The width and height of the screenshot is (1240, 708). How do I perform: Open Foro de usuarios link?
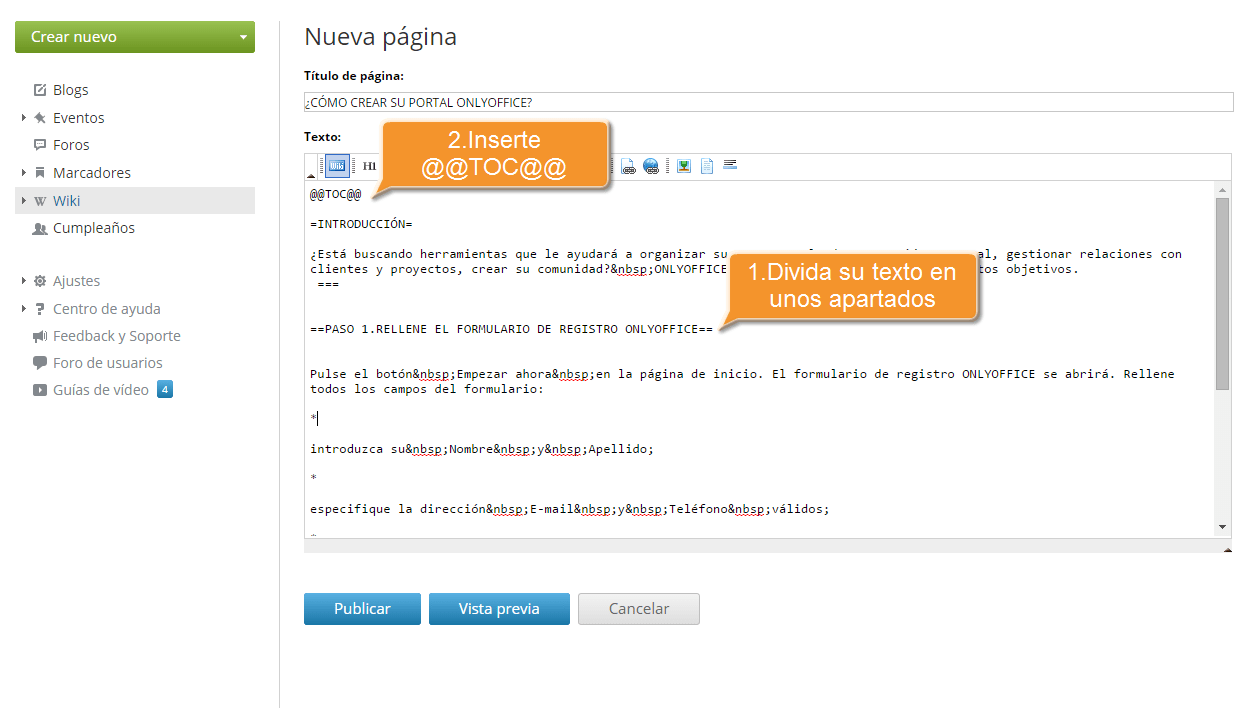pos(108,363)
